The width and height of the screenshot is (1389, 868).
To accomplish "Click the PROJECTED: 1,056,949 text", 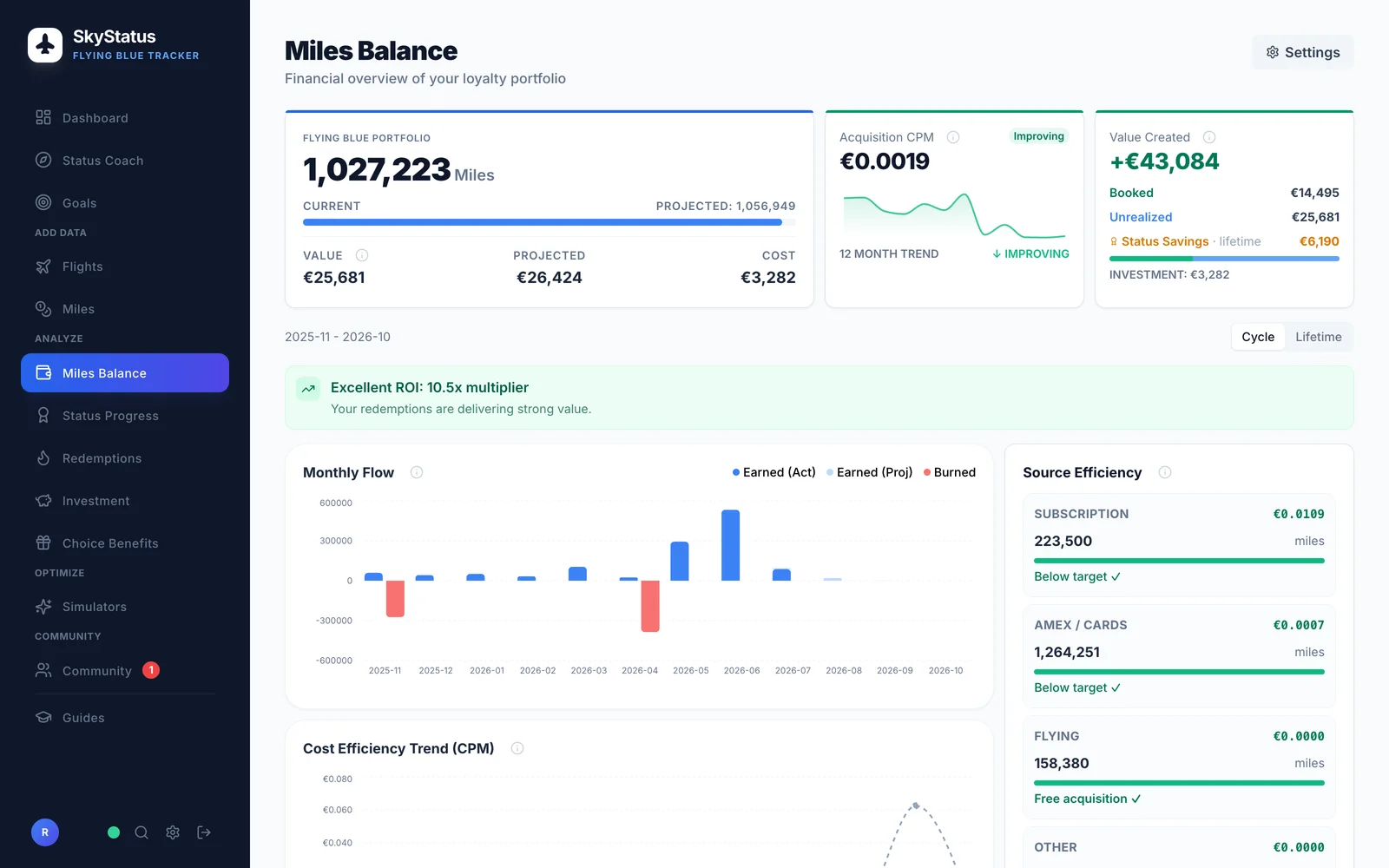I will (x=726, y=206).
